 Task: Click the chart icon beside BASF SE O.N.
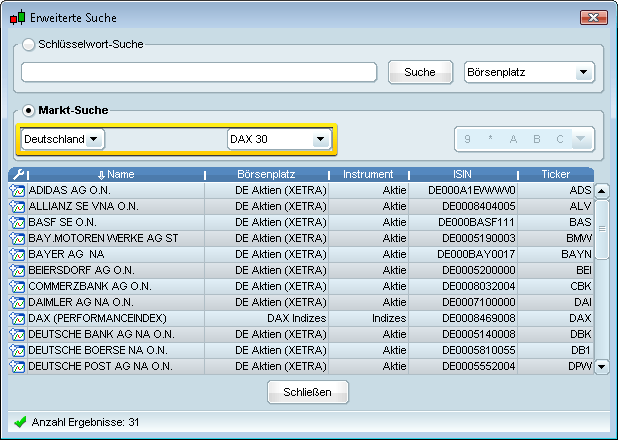[x=17, y=222]
